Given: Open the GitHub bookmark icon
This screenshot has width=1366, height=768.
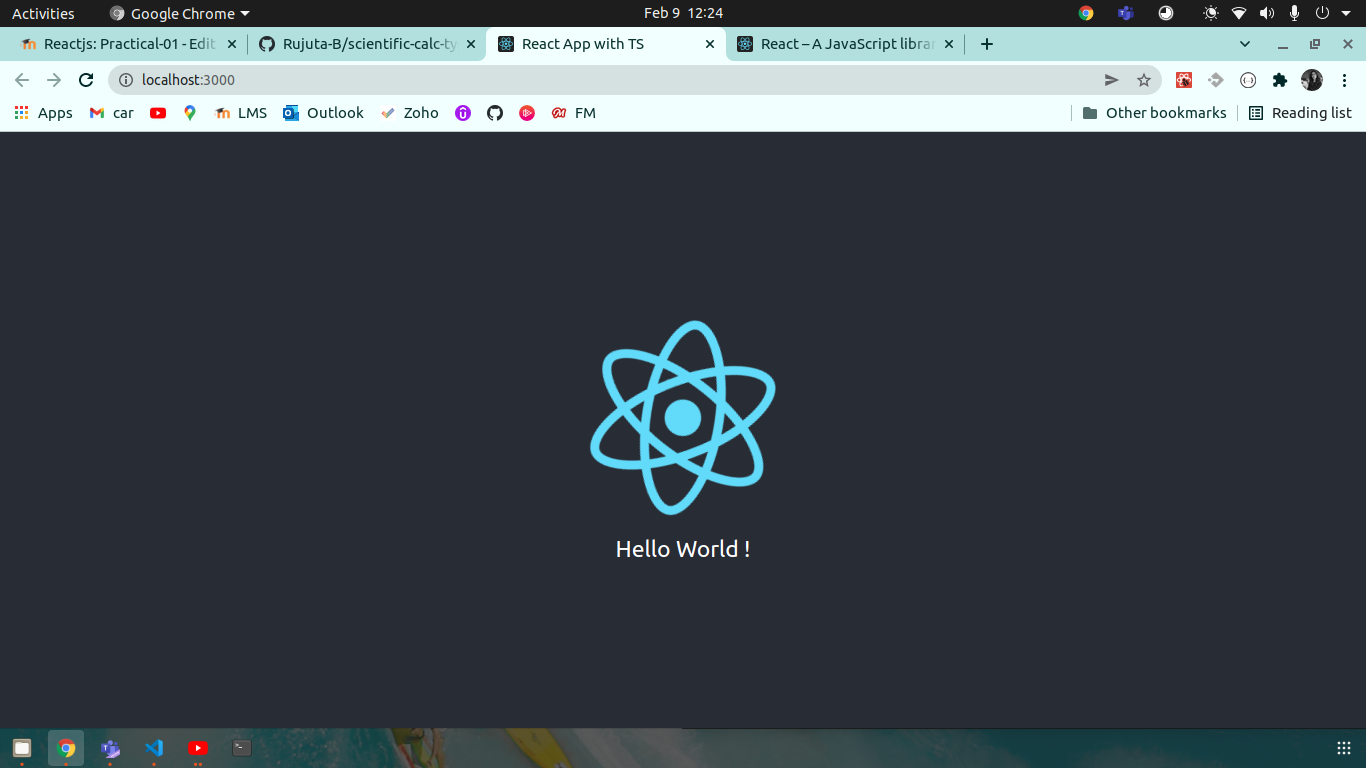Looking at the screenshot, I should (x=495, y=113).
